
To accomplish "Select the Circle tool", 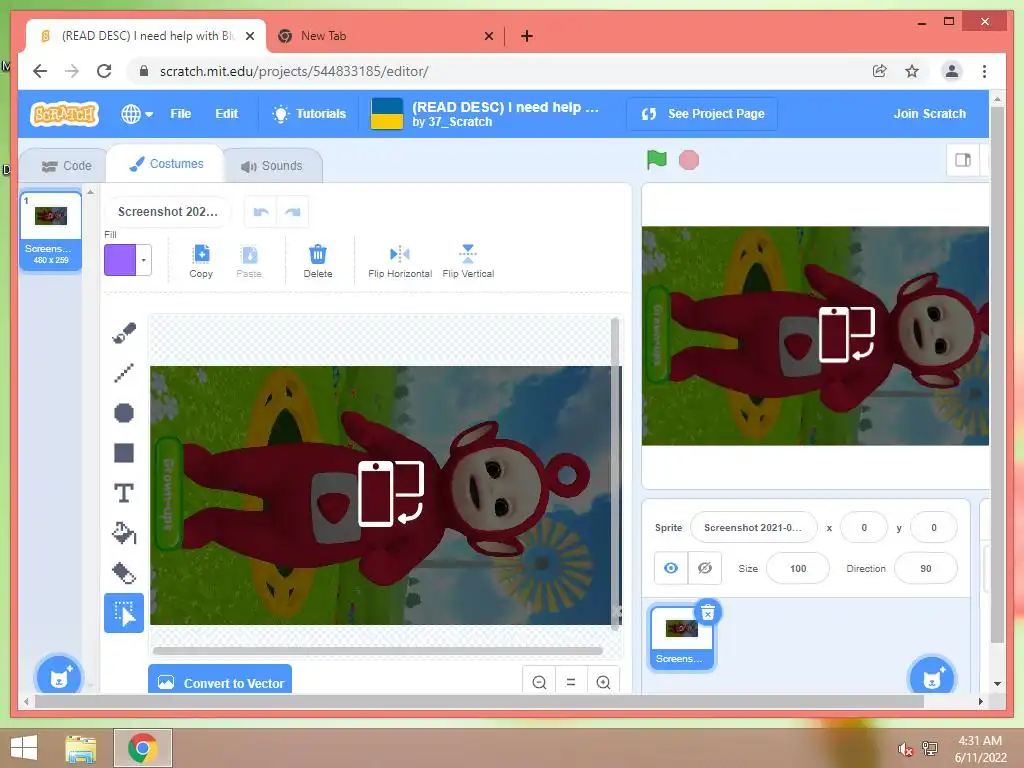I will coord(123,413).
